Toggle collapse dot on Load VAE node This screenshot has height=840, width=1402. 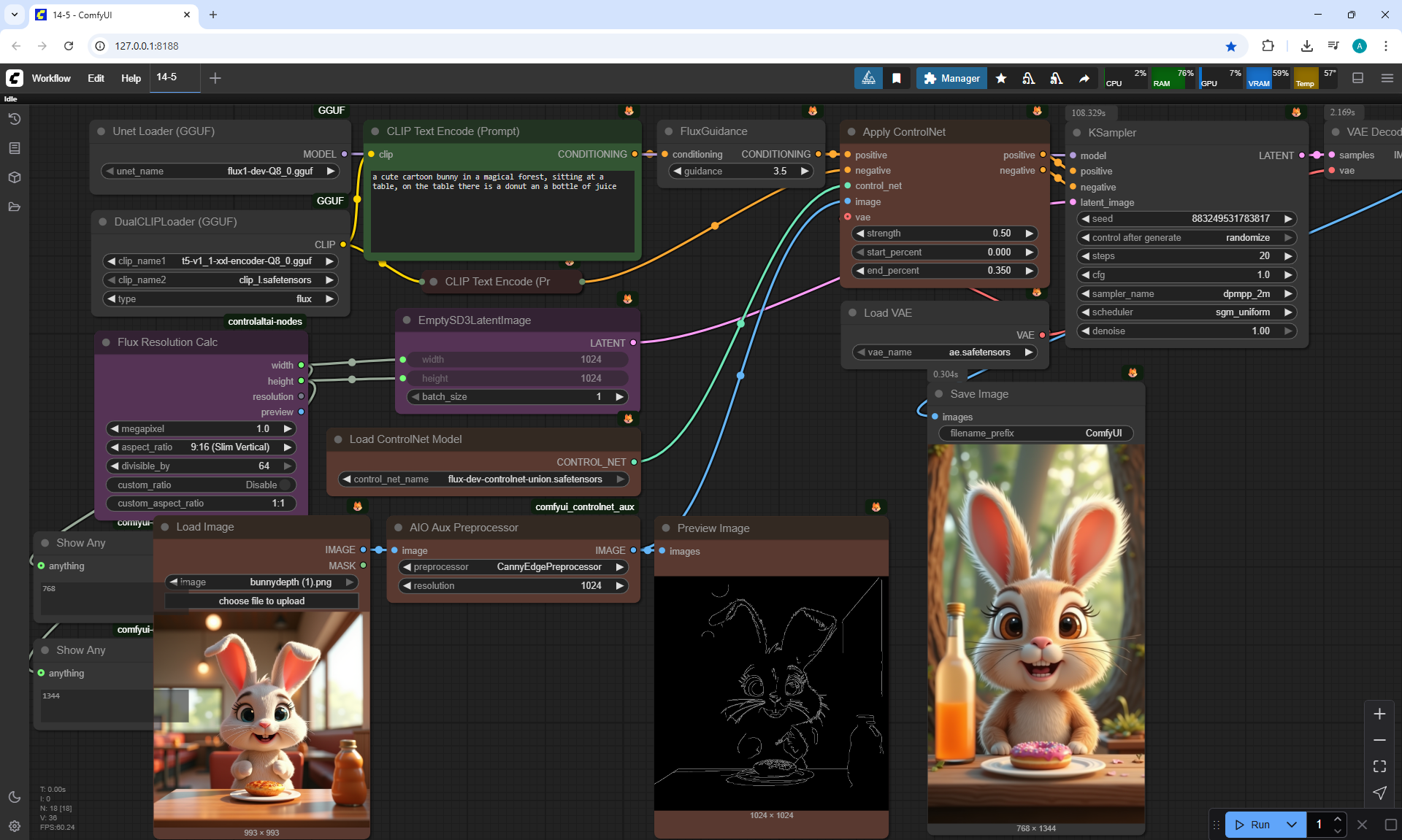click(852, 313)
